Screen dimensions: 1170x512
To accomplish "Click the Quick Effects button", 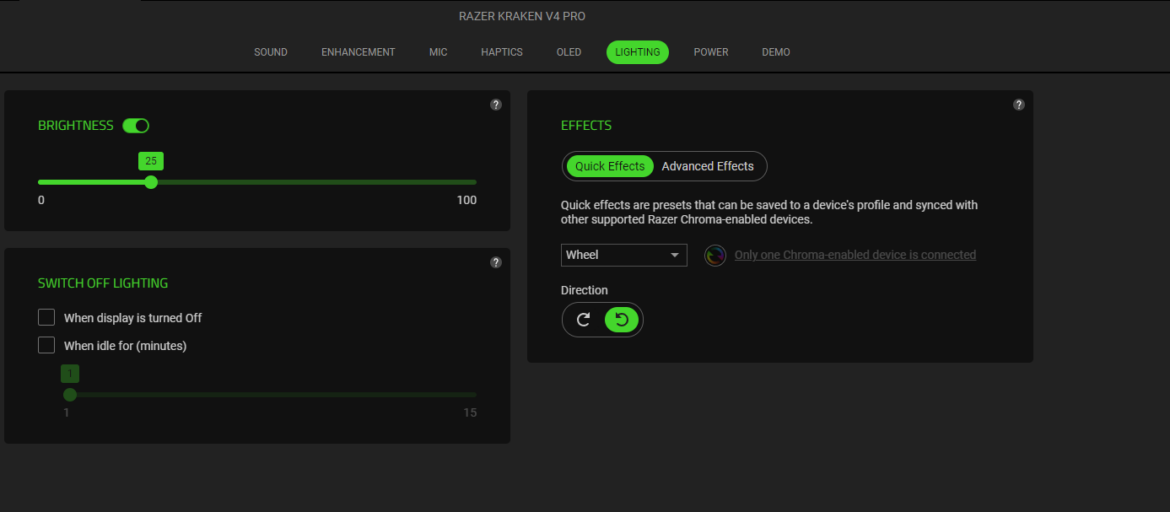I will 610,166.
